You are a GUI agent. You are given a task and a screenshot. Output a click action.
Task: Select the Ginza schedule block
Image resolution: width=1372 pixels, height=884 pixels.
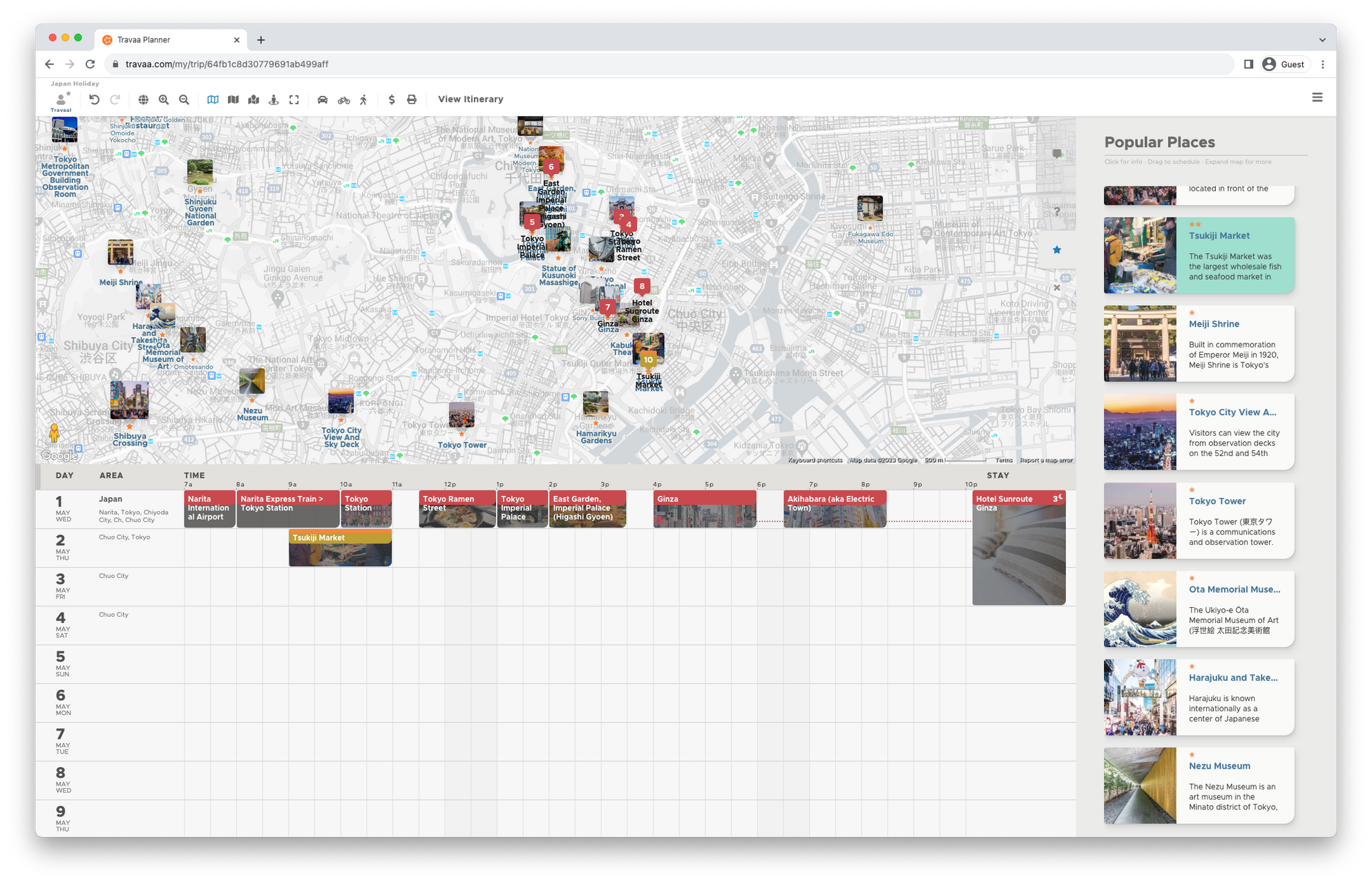tap(705, 509)
